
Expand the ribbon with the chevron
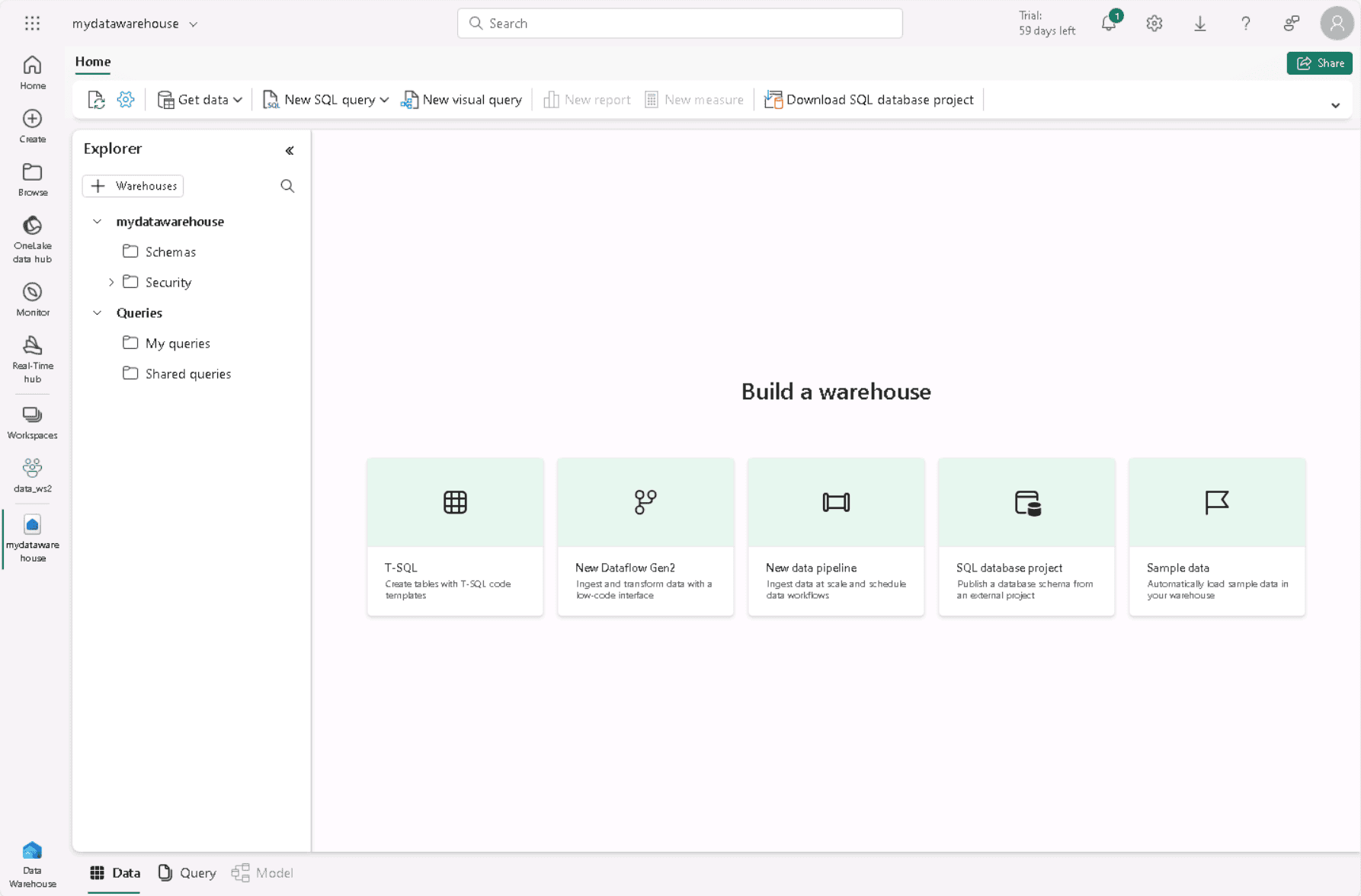(1335, 105)
